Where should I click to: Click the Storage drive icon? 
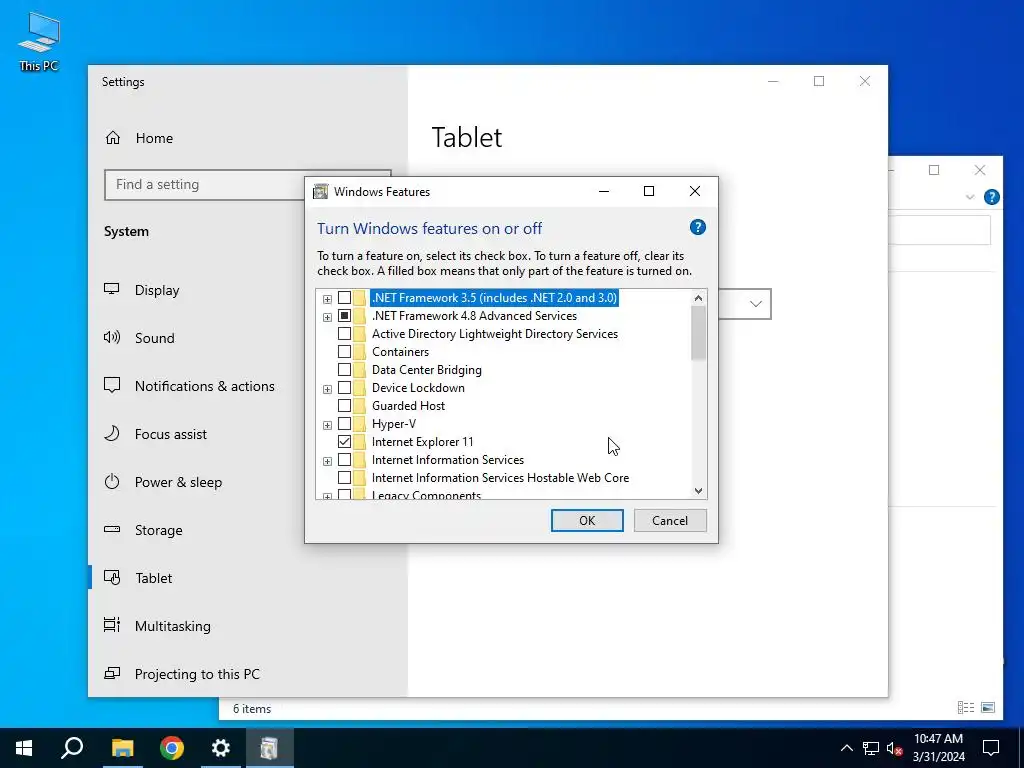[112, 530]
